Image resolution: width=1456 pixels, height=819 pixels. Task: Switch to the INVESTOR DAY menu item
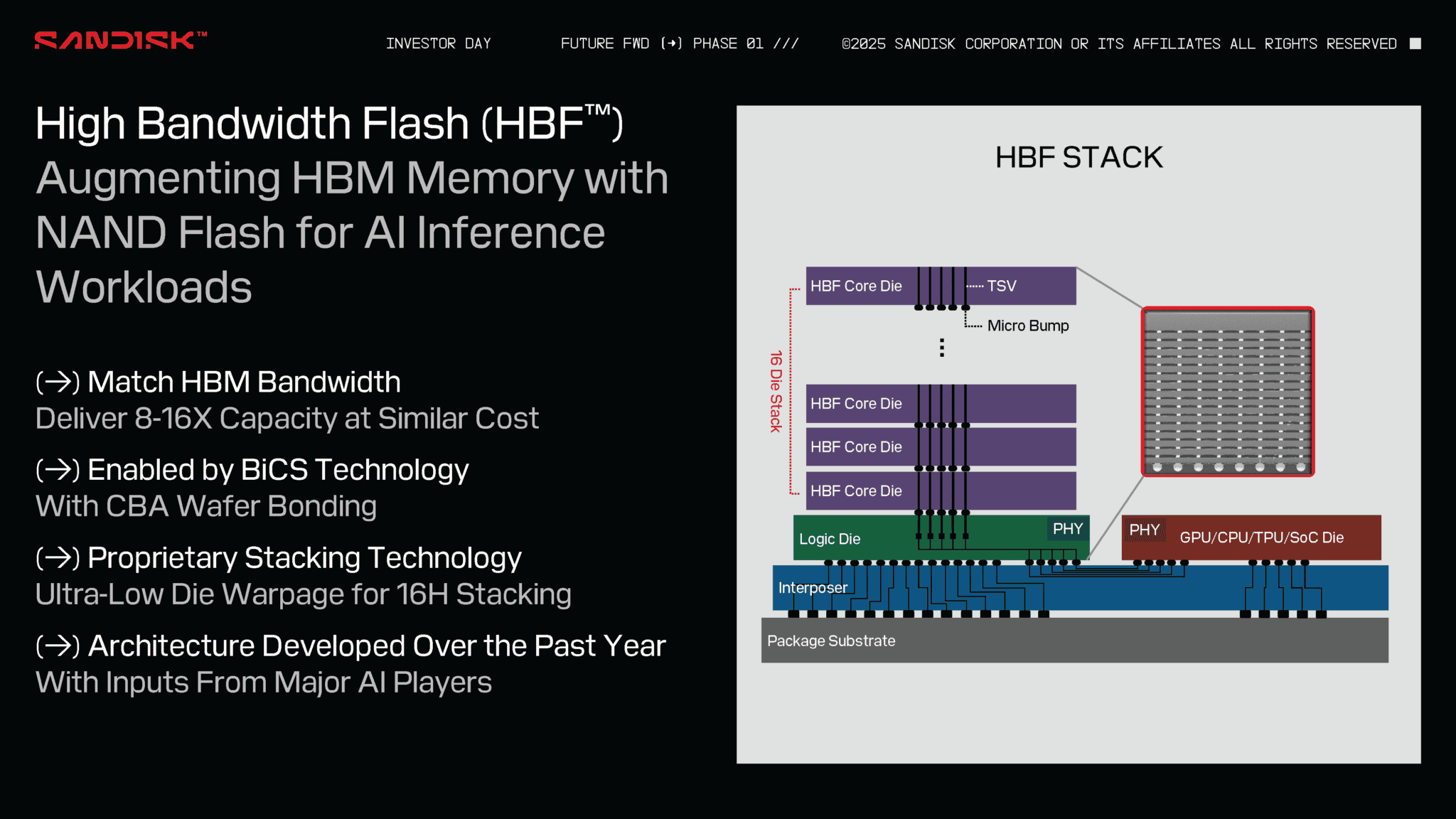[x=439, y=43]
